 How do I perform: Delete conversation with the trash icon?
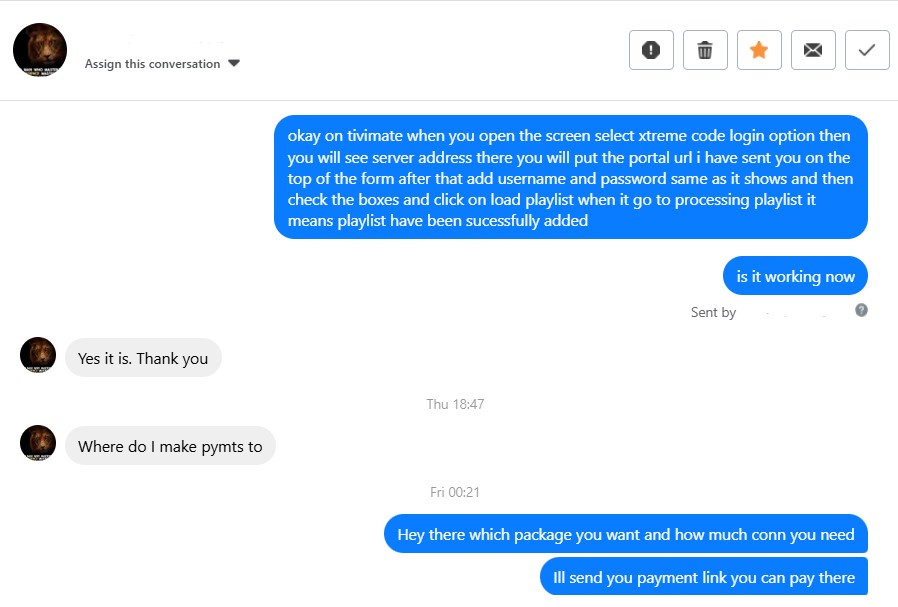(705, 50)
